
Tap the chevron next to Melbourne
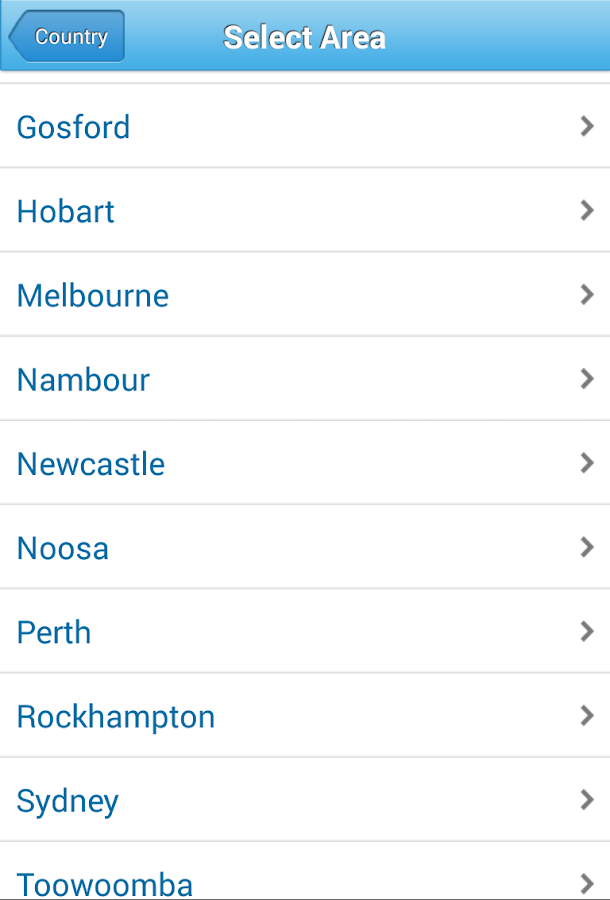click(587, 294)
